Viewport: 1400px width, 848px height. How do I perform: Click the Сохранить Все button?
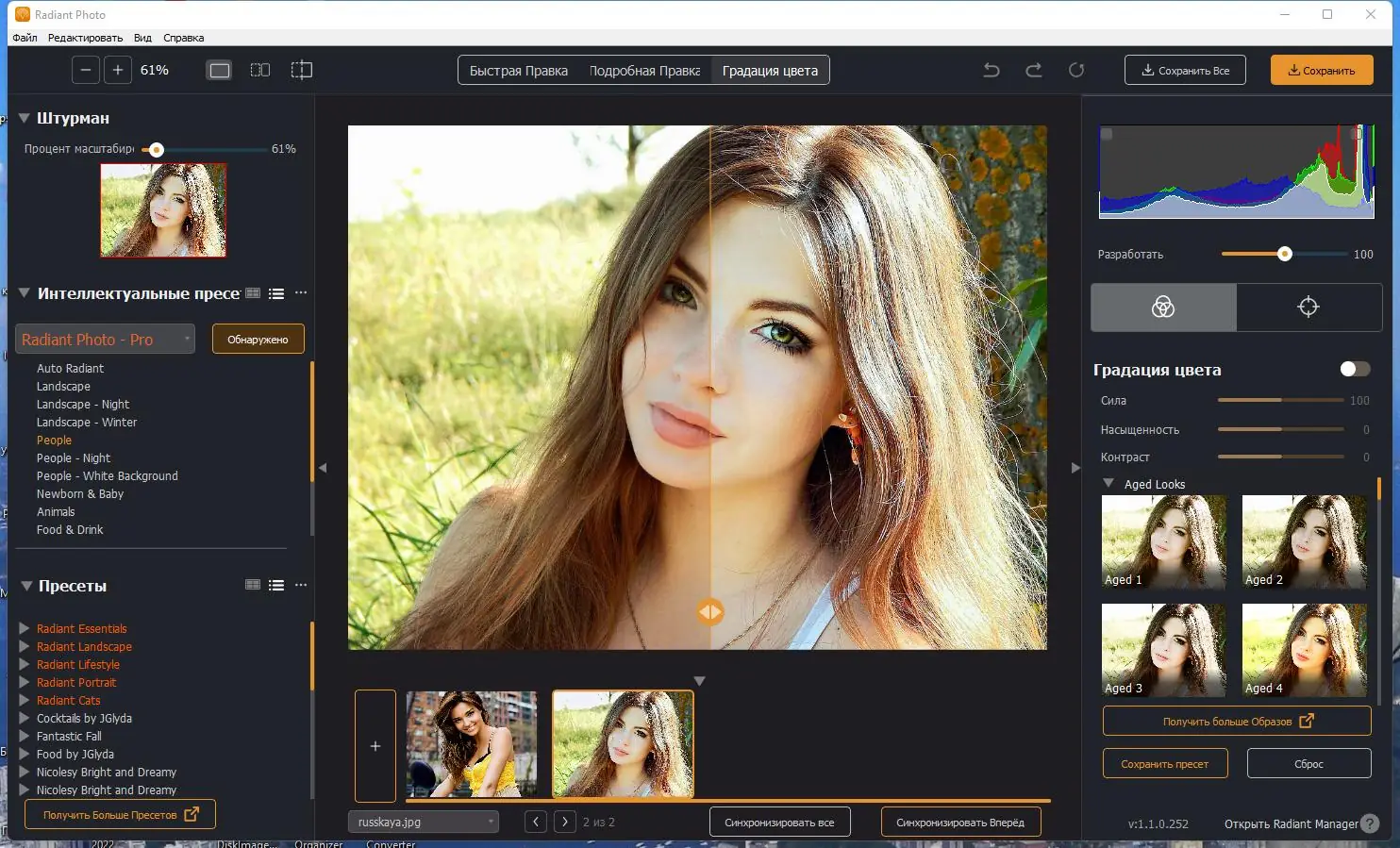pyautogui.click(x=1185, y=71)
